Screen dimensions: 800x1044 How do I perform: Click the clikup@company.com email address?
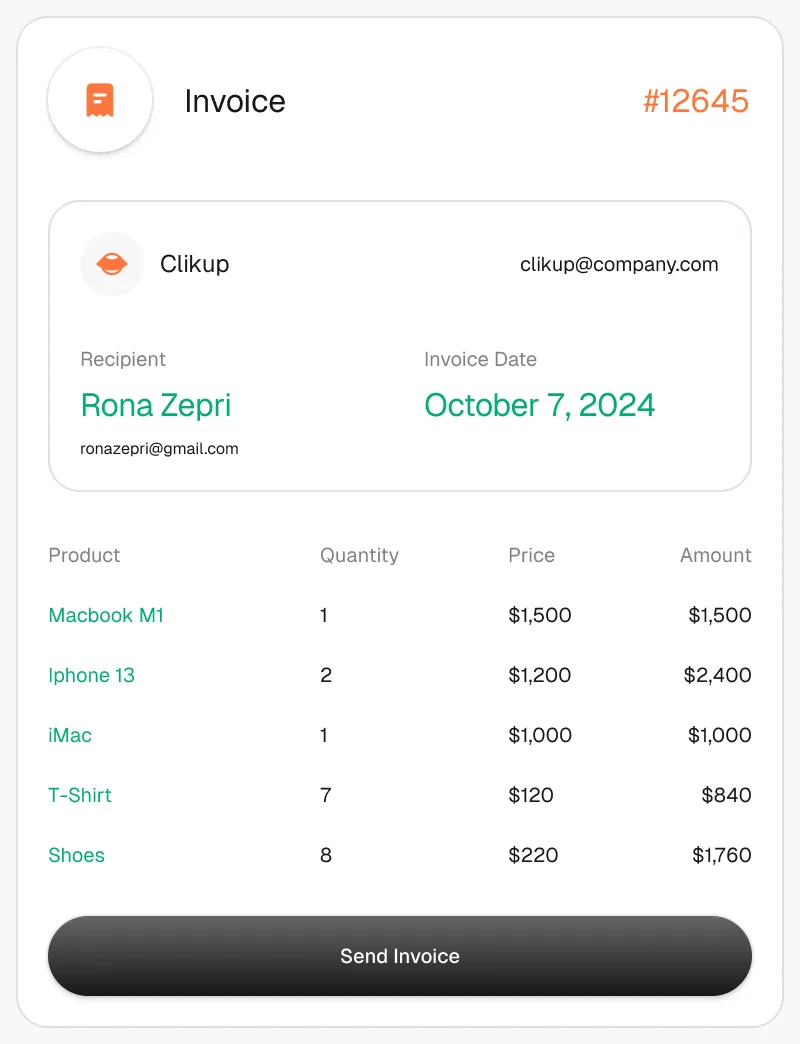click(619, 265)
